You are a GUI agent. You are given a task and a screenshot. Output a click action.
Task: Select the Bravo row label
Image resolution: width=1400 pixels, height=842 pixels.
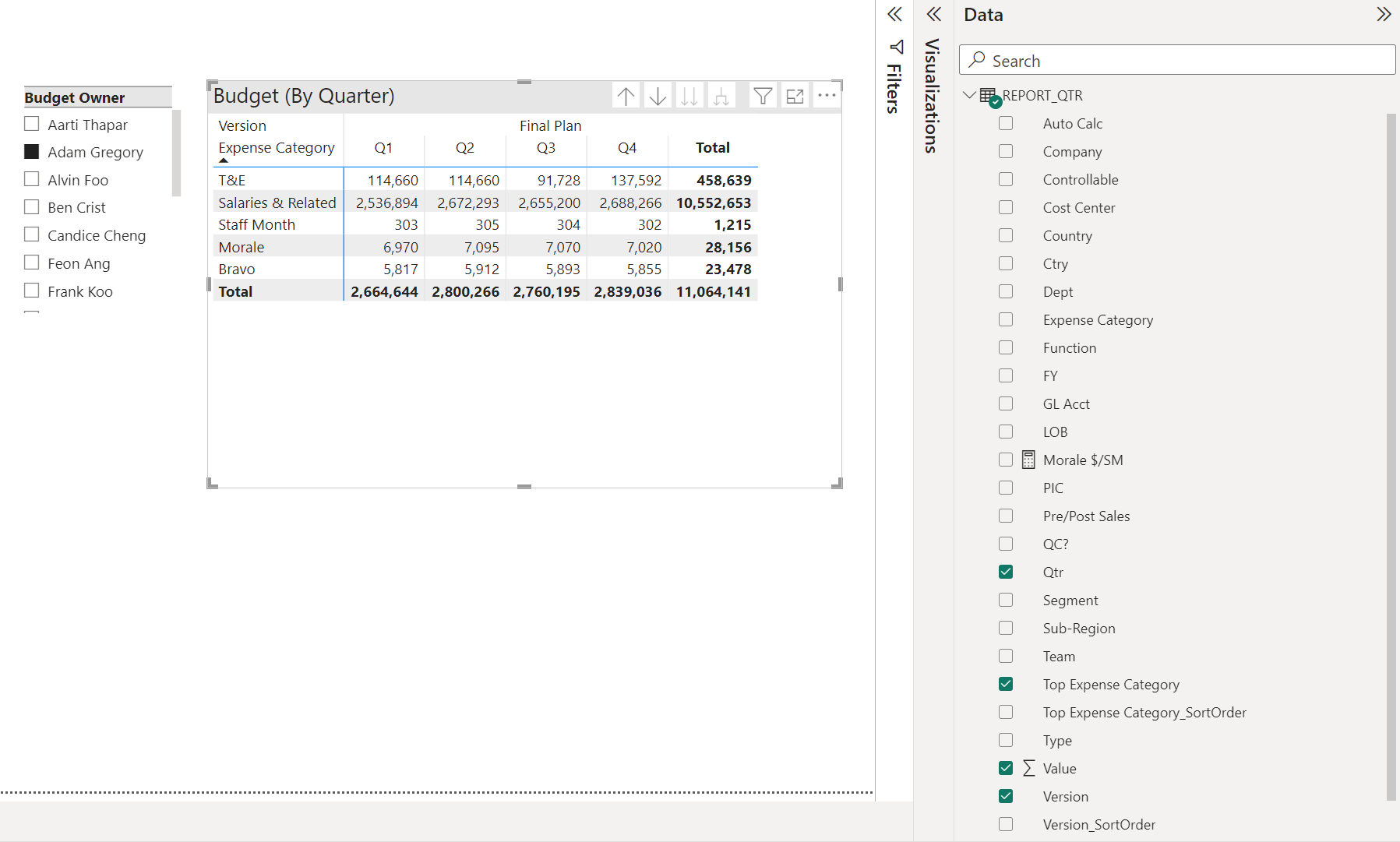pos(236,269)
